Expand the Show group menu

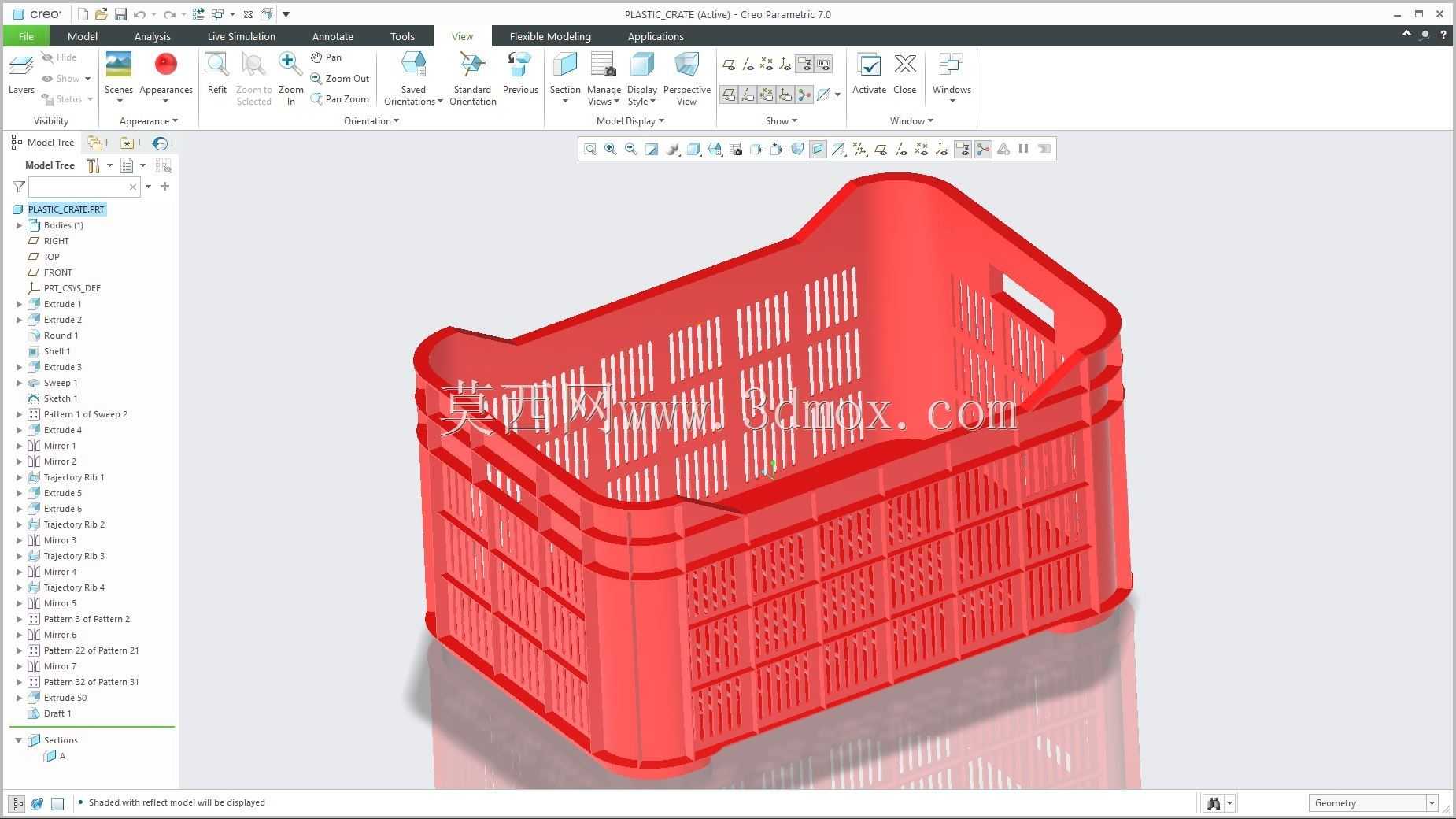[x=782, y=120]
